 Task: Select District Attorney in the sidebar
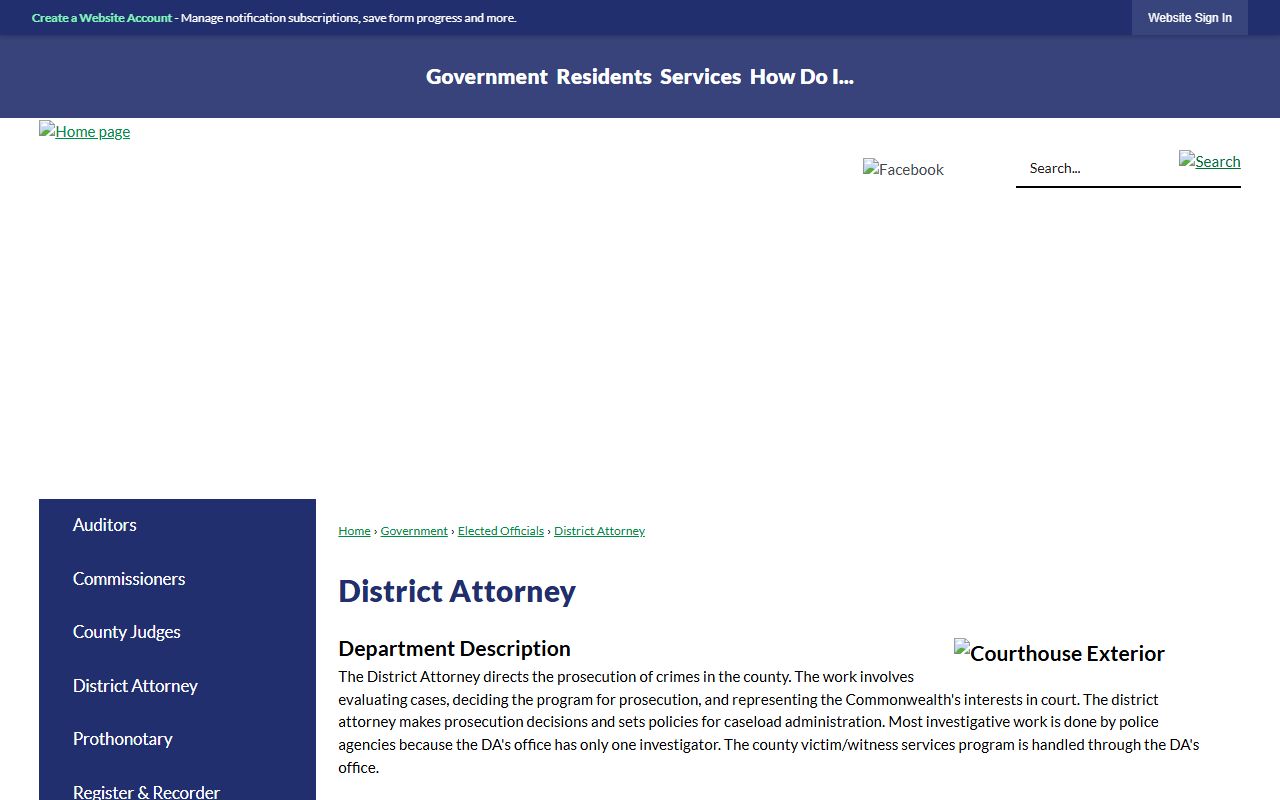click(177, 686)
